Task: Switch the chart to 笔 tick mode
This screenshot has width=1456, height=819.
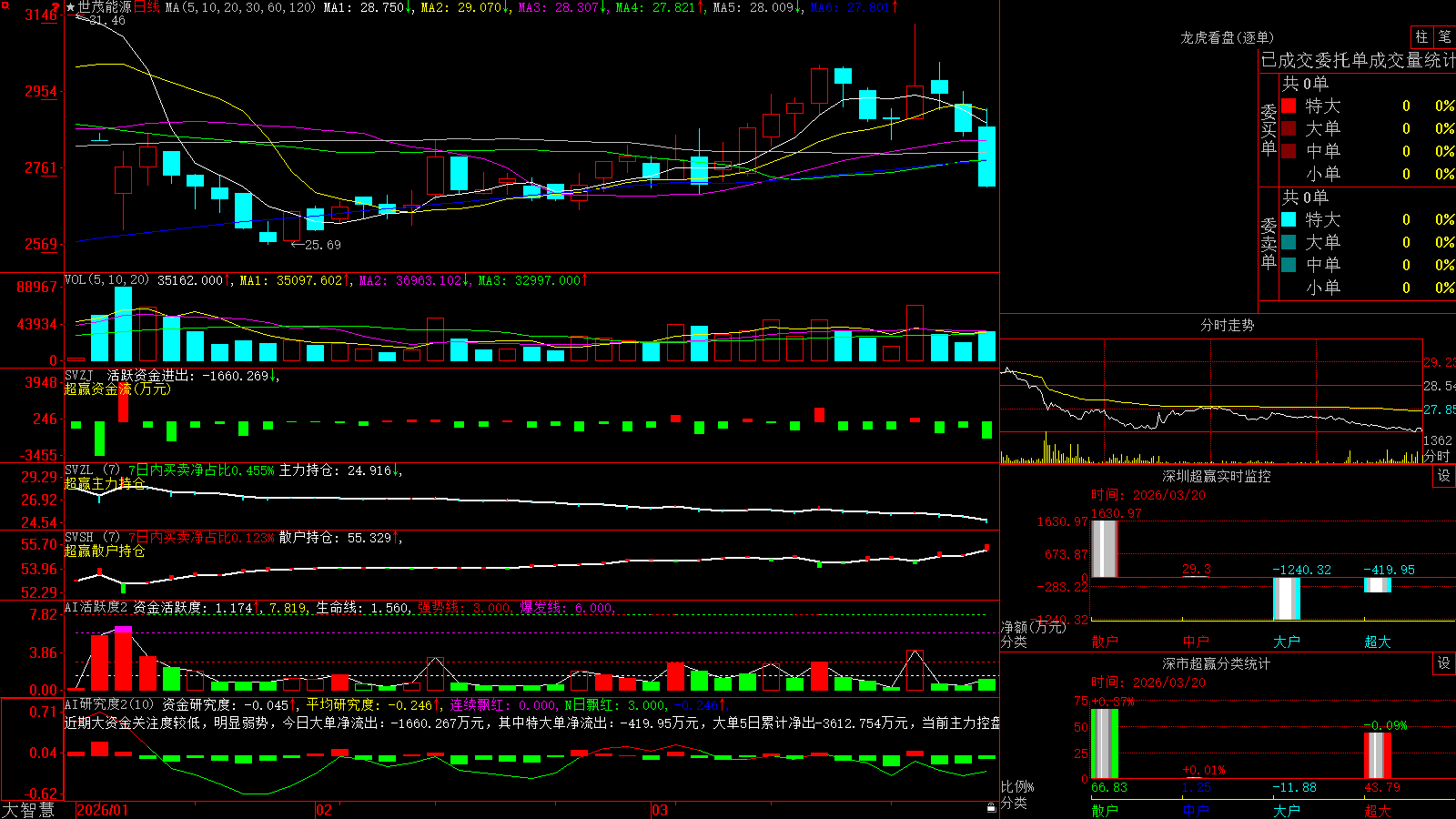Action: coord(1444,36)
